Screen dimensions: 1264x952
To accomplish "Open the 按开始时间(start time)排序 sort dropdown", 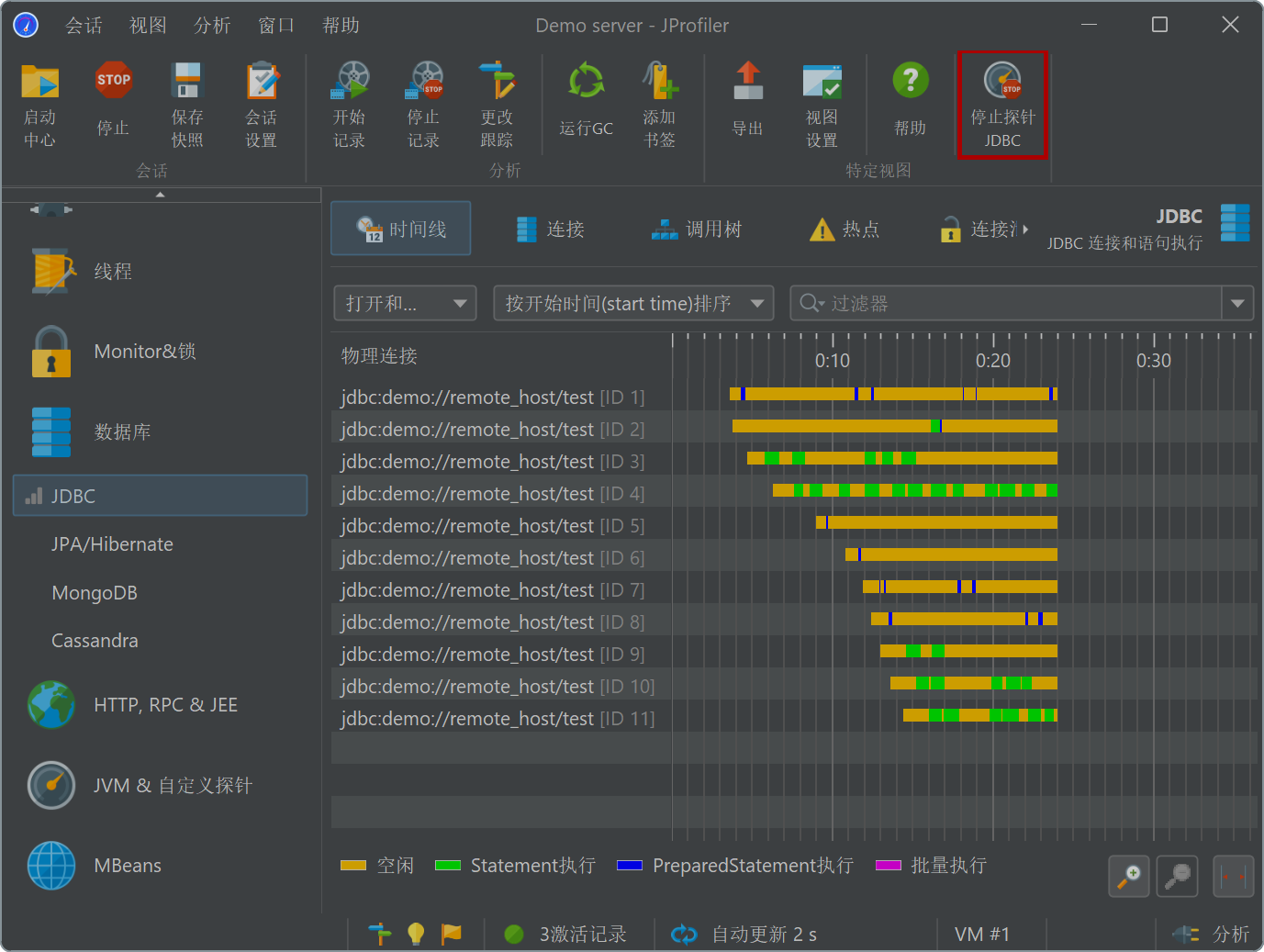I will point(633,303).
